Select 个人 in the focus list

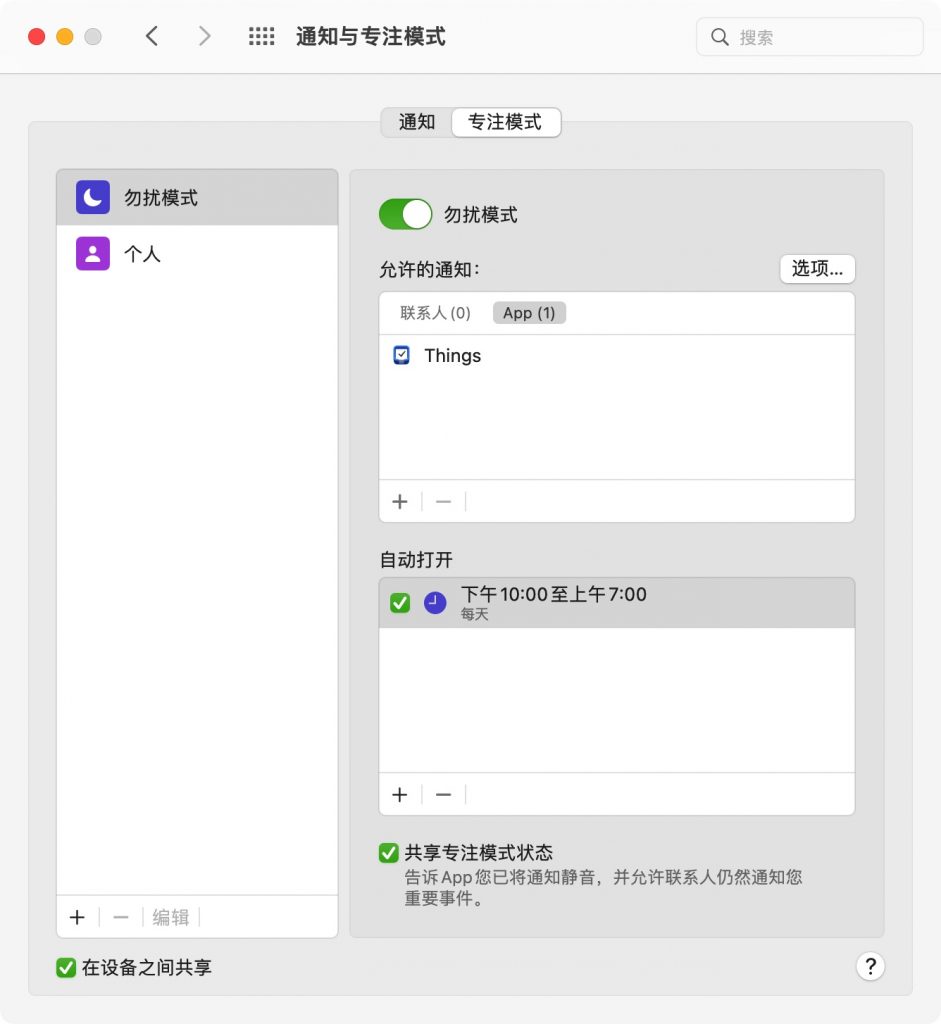point(197,253)
